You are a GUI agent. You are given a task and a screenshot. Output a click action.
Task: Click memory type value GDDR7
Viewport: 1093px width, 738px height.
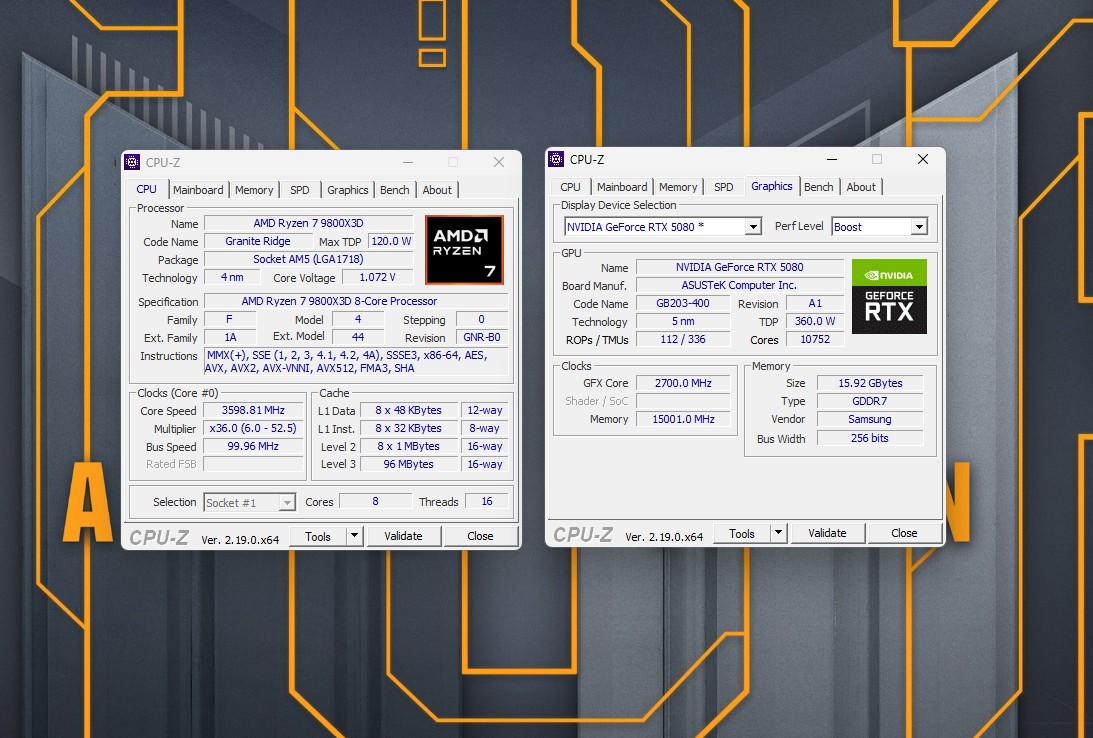click(x=870, y=401)
